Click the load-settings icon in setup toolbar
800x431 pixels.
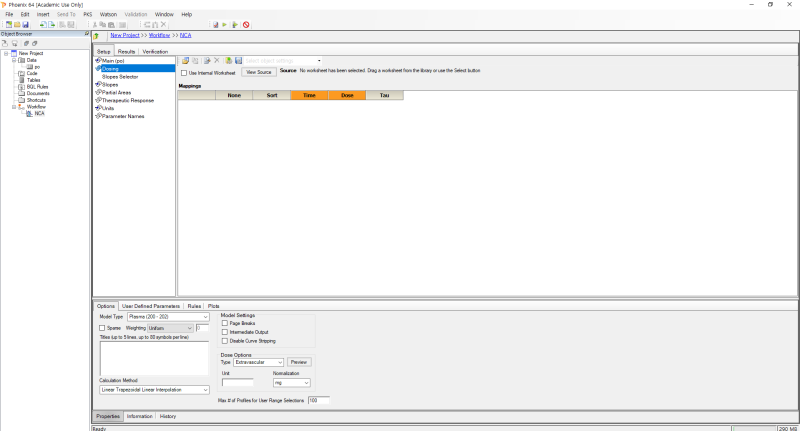(229, 61)
